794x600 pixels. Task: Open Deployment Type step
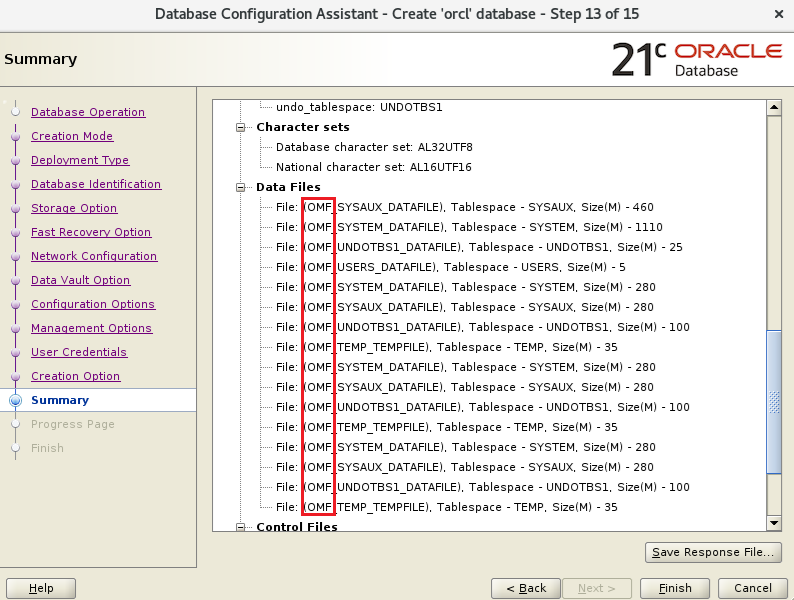80,160
